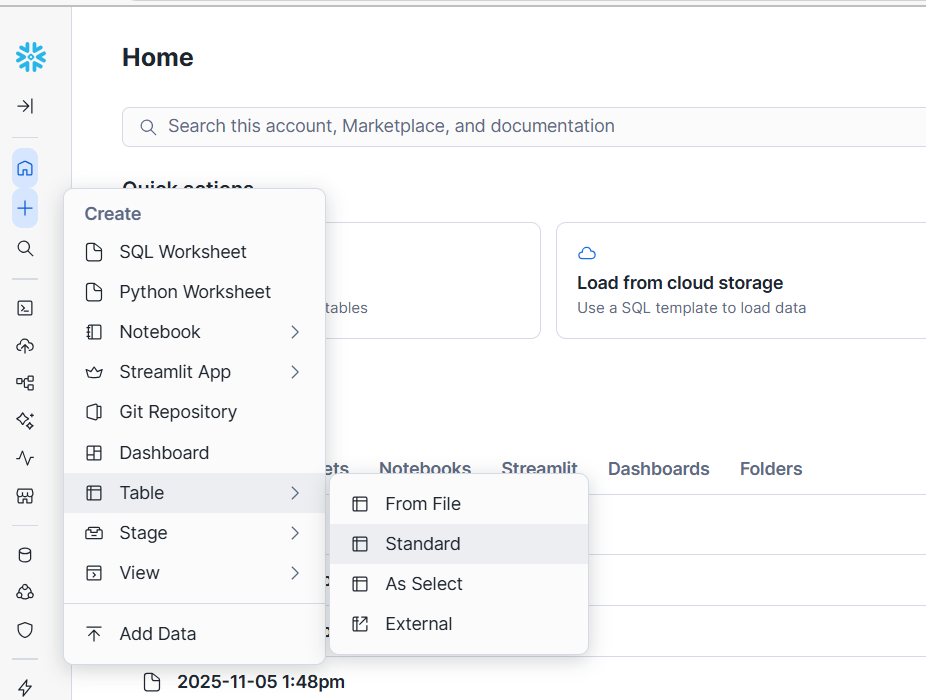Expand the Notebook submenu

pos(295,331)
